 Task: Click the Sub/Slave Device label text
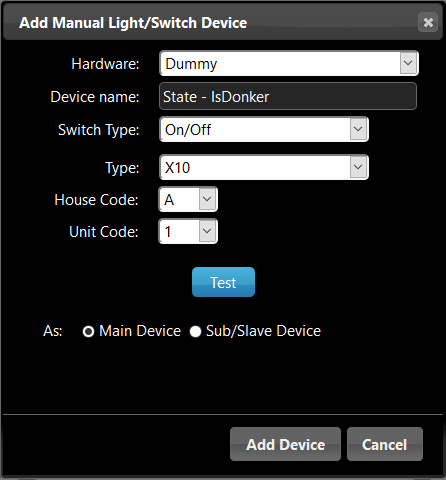coord(263,331)
